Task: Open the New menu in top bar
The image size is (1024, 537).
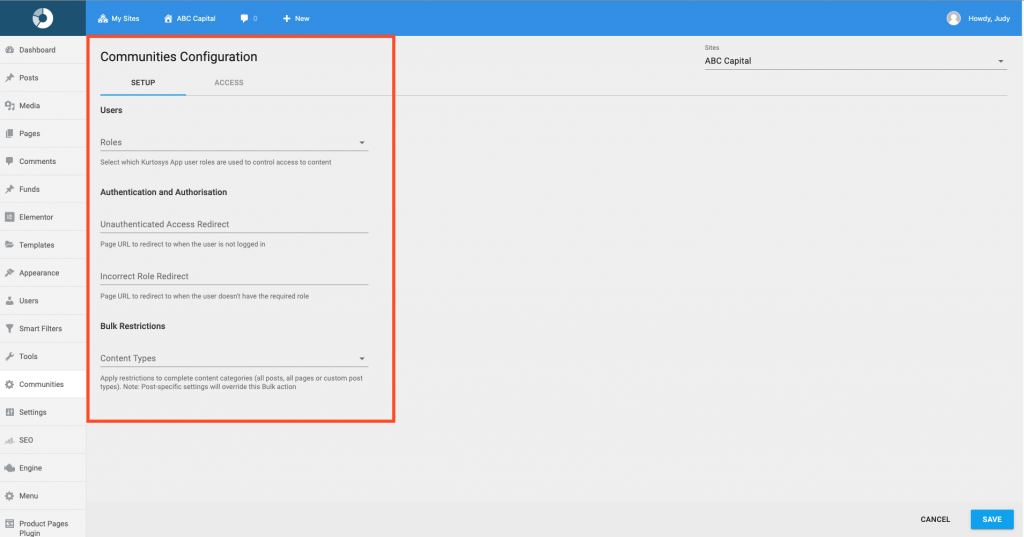Action: [296, 18]
